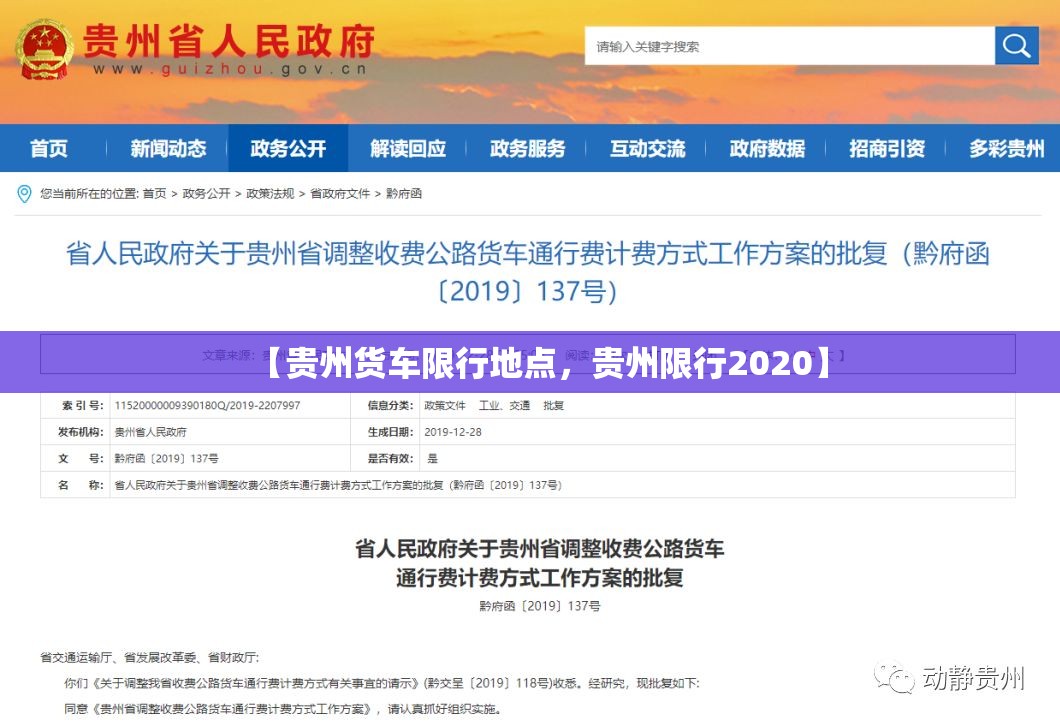Open the 政务公开 navigation tab
The width and height of the screenshot is (1060, 725).
(288, 148)
